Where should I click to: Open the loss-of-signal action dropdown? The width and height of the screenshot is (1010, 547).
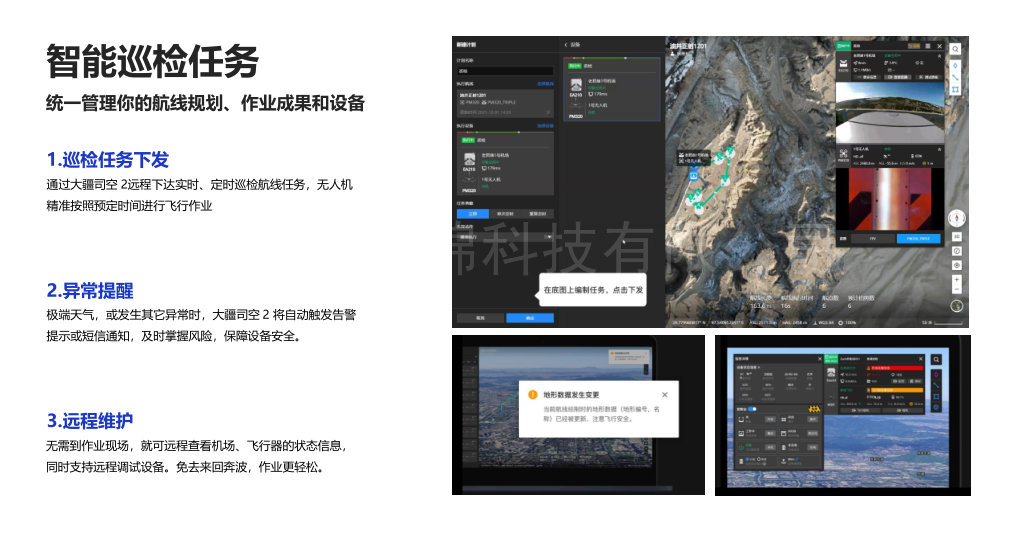tap(504, 237)
